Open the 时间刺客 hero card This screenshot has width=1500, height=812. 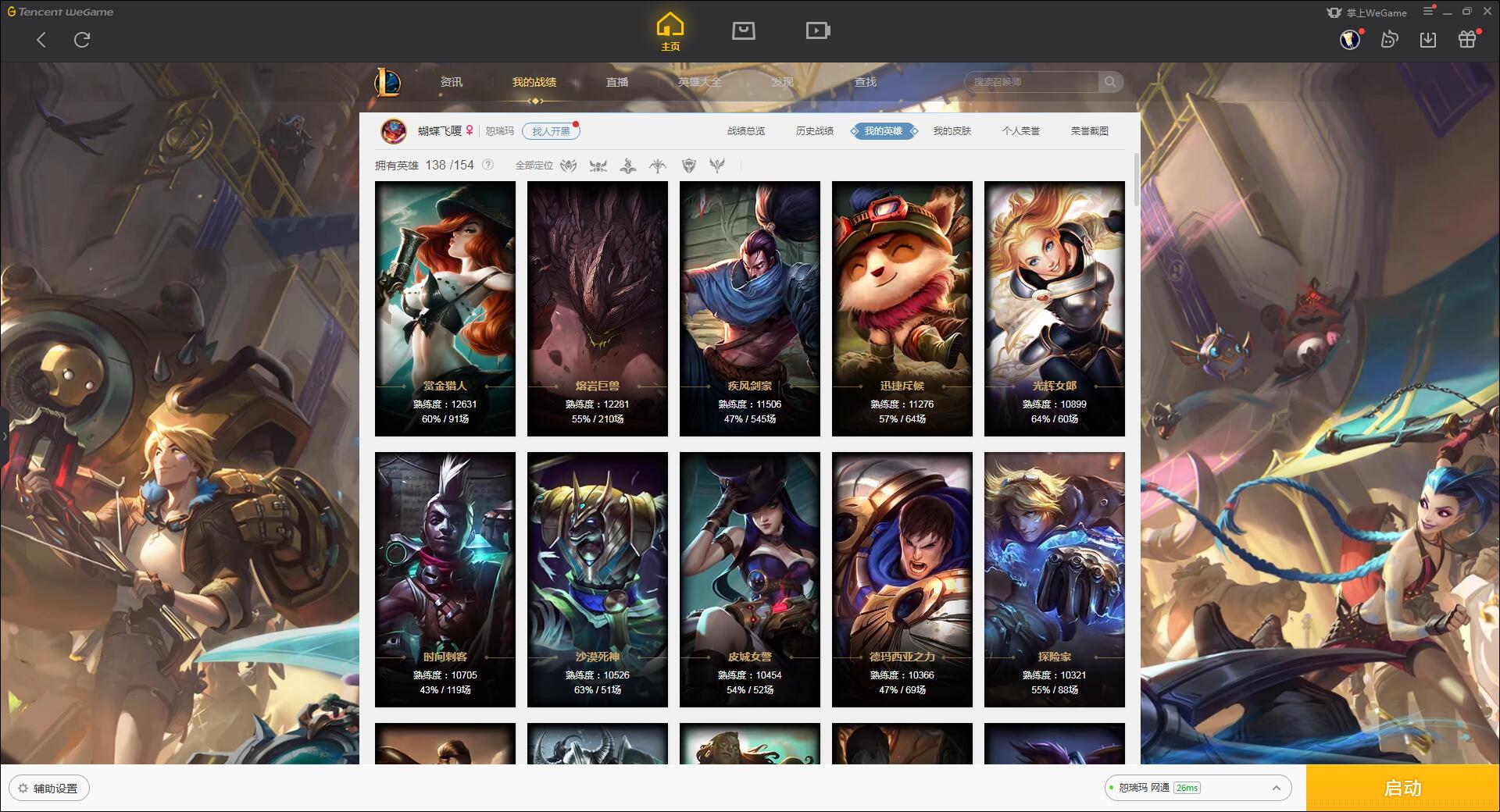pyautogui.click(x=445, y=579)
